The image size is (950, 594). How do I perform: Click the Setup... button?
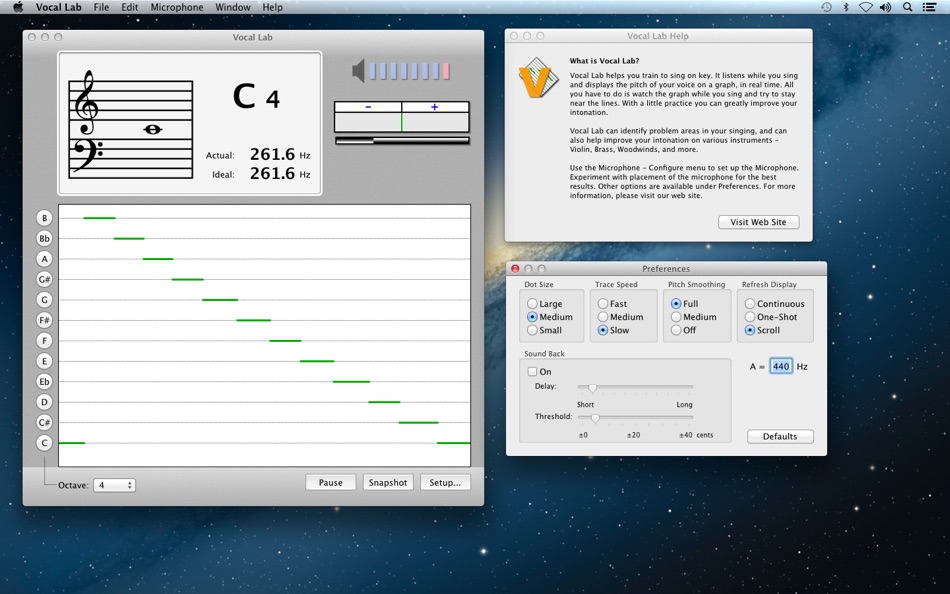(445, 482)
